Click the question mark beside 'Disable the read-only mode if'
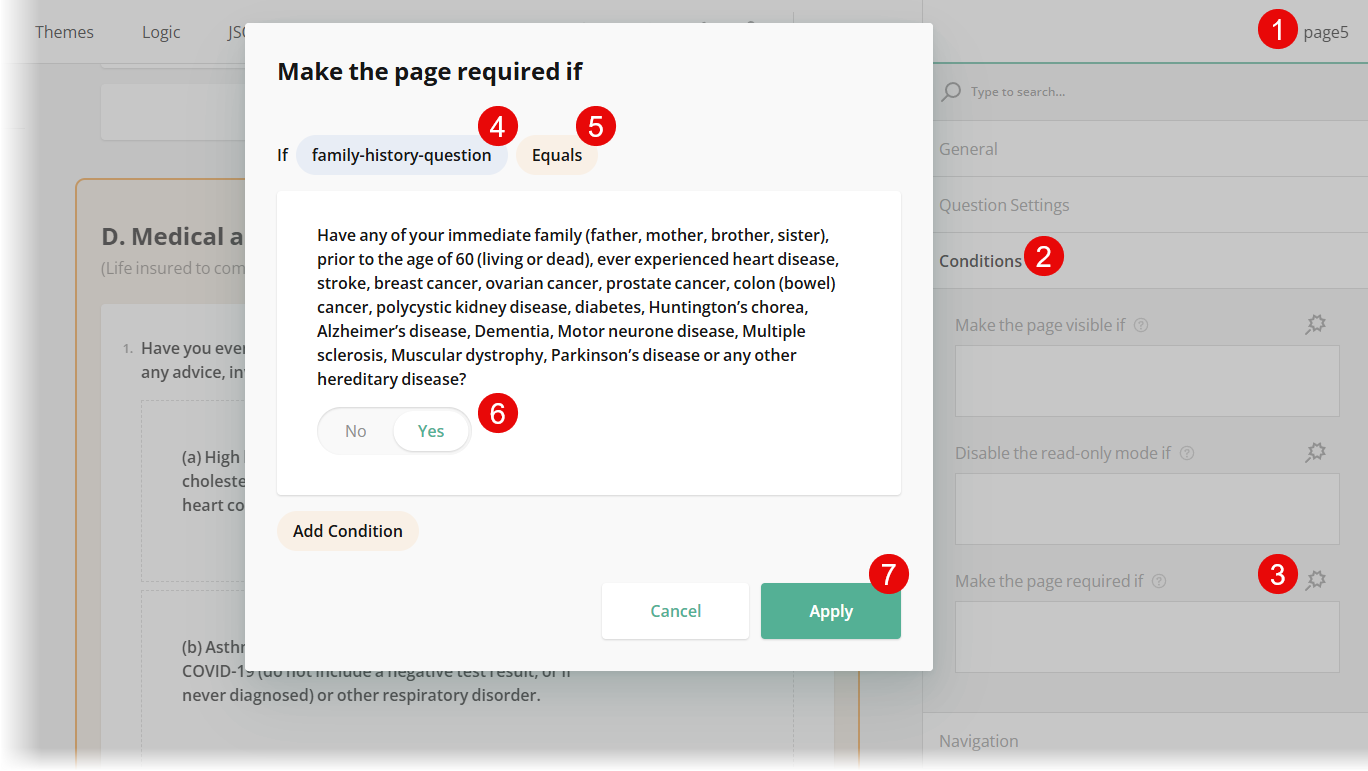 (x=1186, y=452)
